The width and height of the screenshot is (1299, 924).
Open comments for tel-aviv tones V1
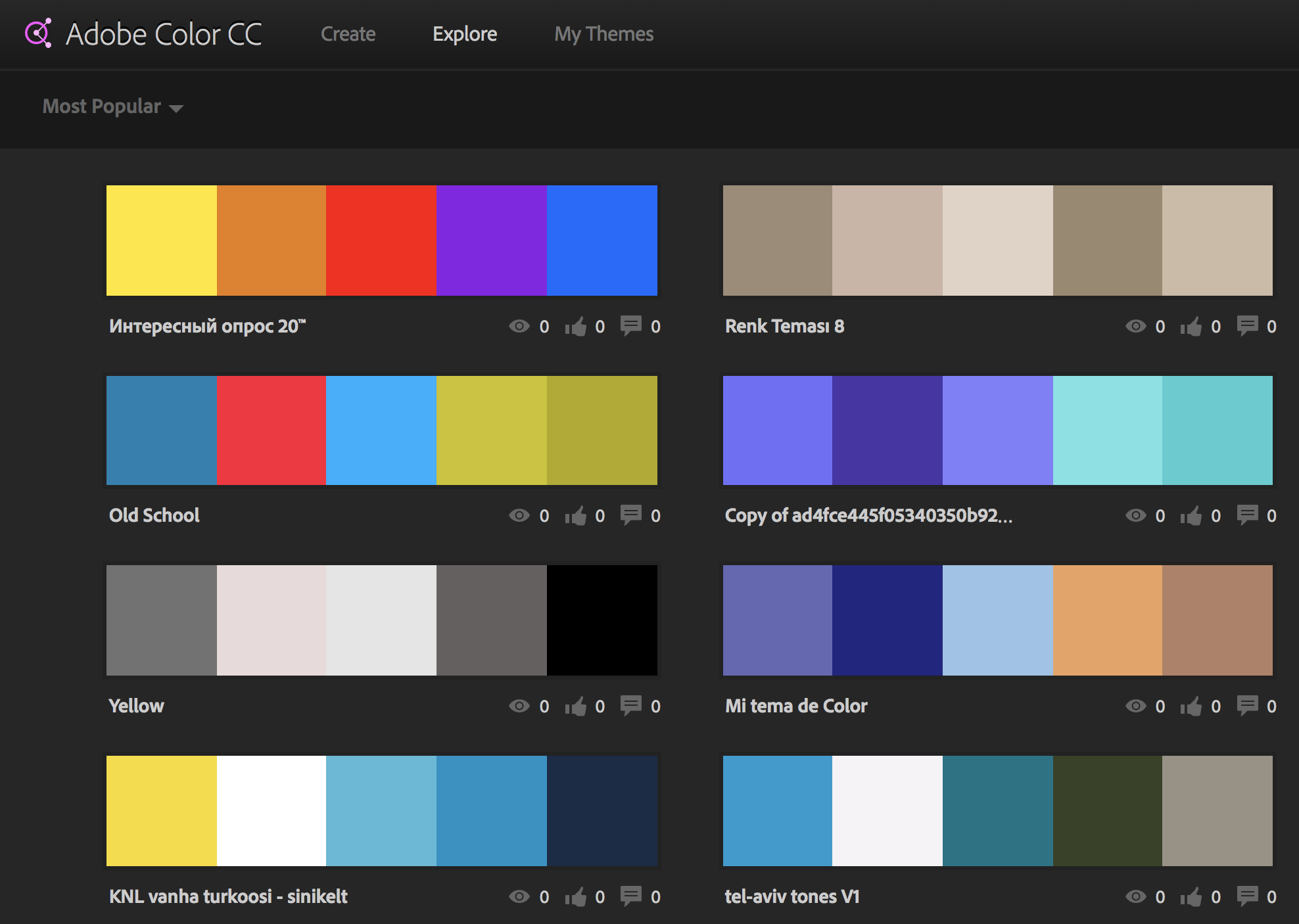pyautogui.click(x=1247, y=896)
